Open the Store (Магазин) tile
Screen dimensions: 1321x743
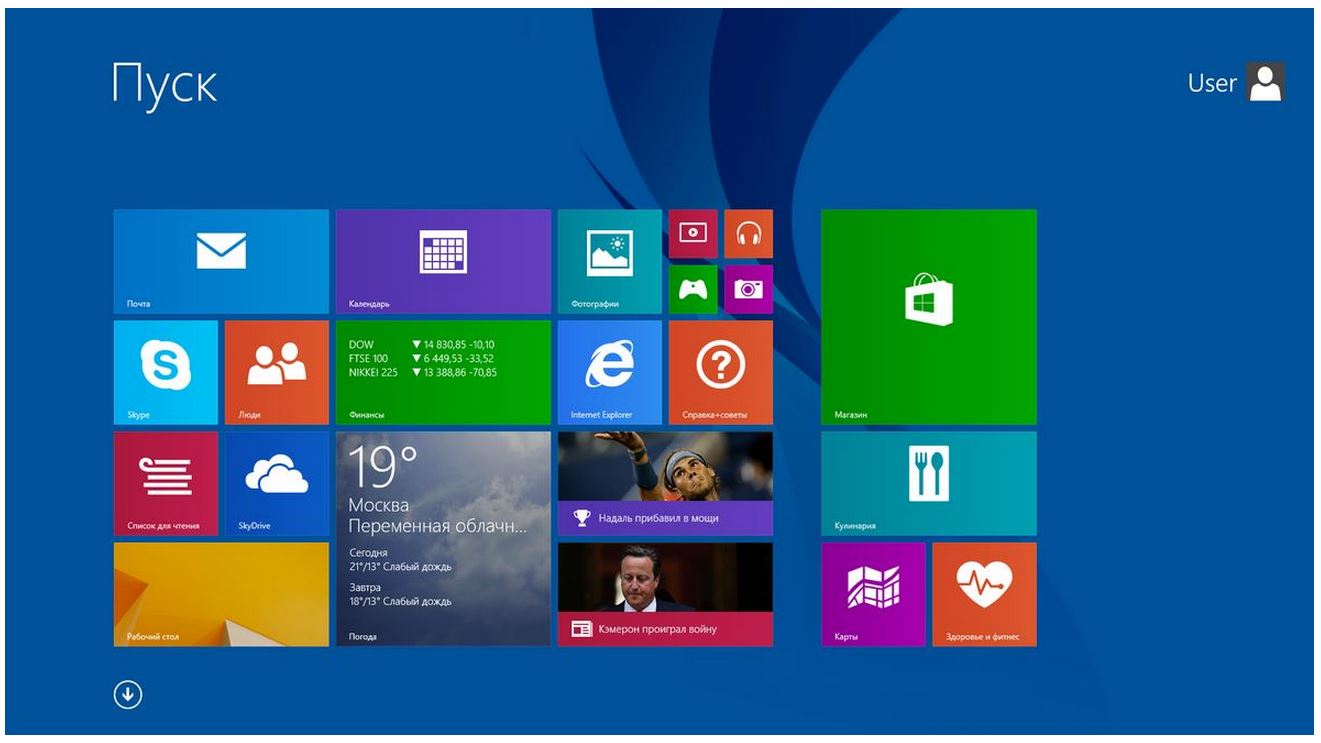coord(929,317)
